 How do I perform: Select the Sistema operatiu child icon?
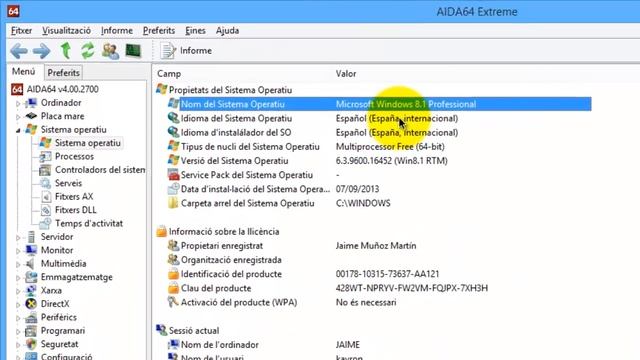tap(45, 143)
